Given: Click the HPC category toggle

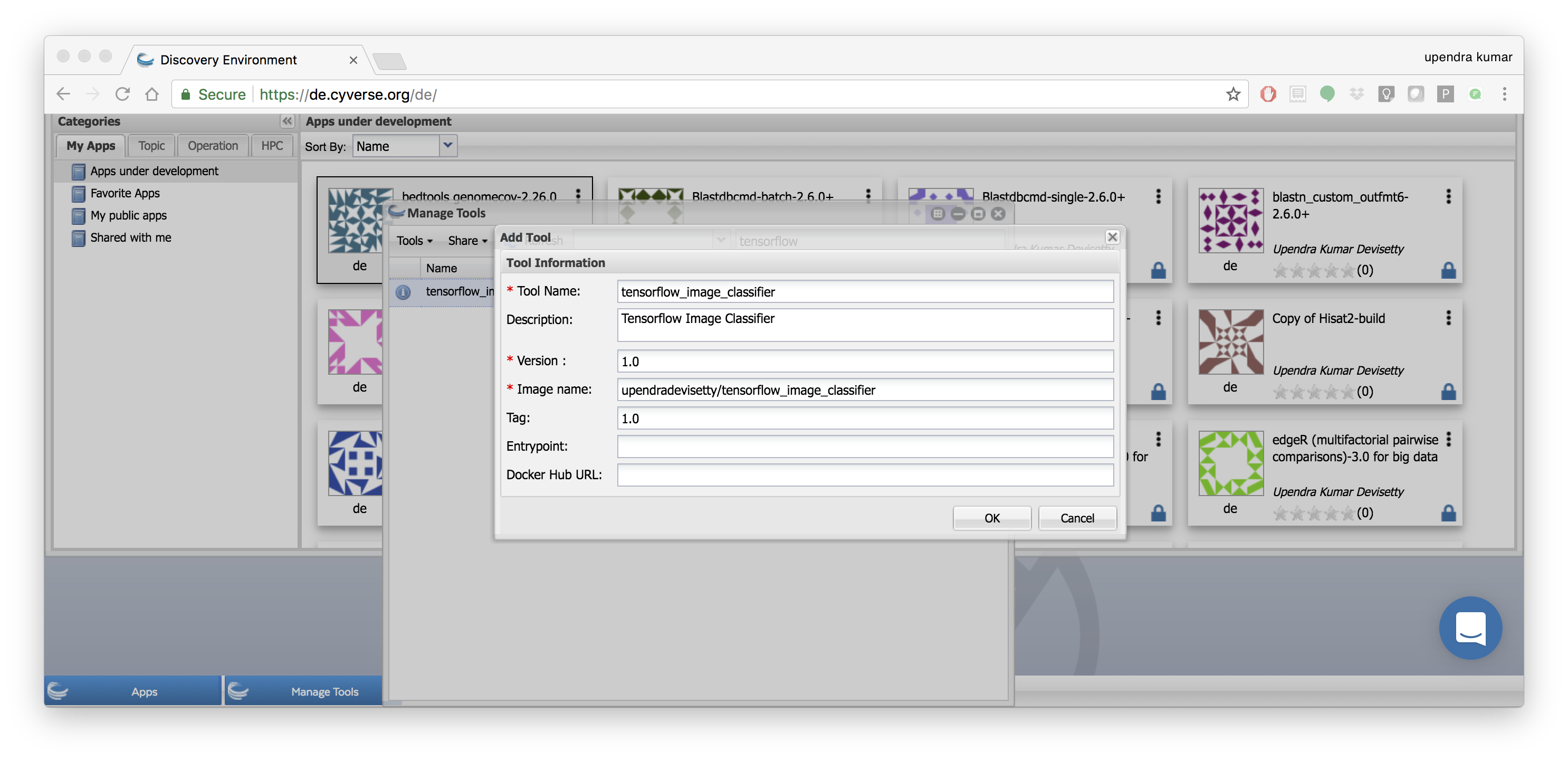Looking at the screenshot, I should [271, 145].
